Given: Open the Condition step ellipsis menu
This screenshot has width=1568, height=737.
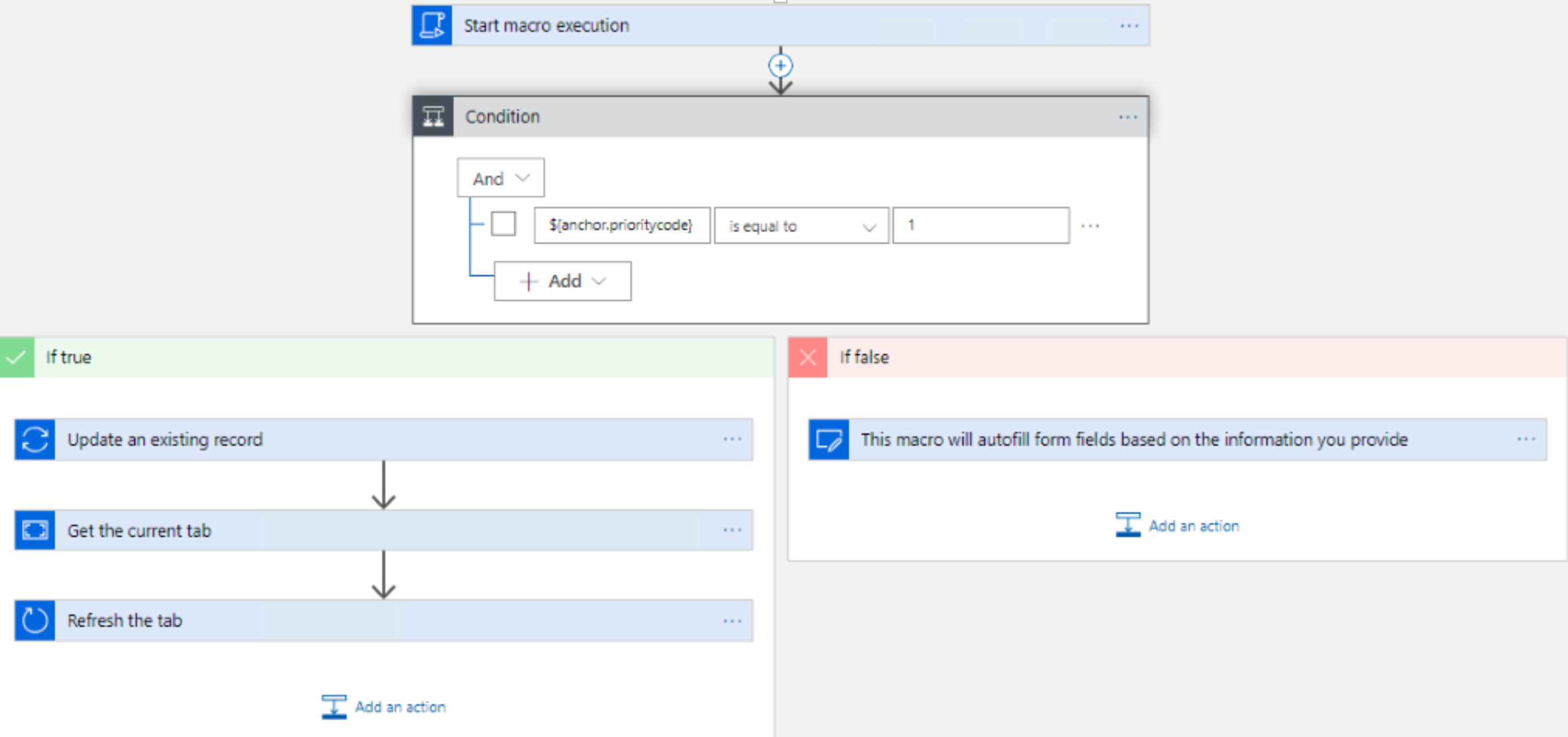Looking at the screenshot, I should 1128,117.
